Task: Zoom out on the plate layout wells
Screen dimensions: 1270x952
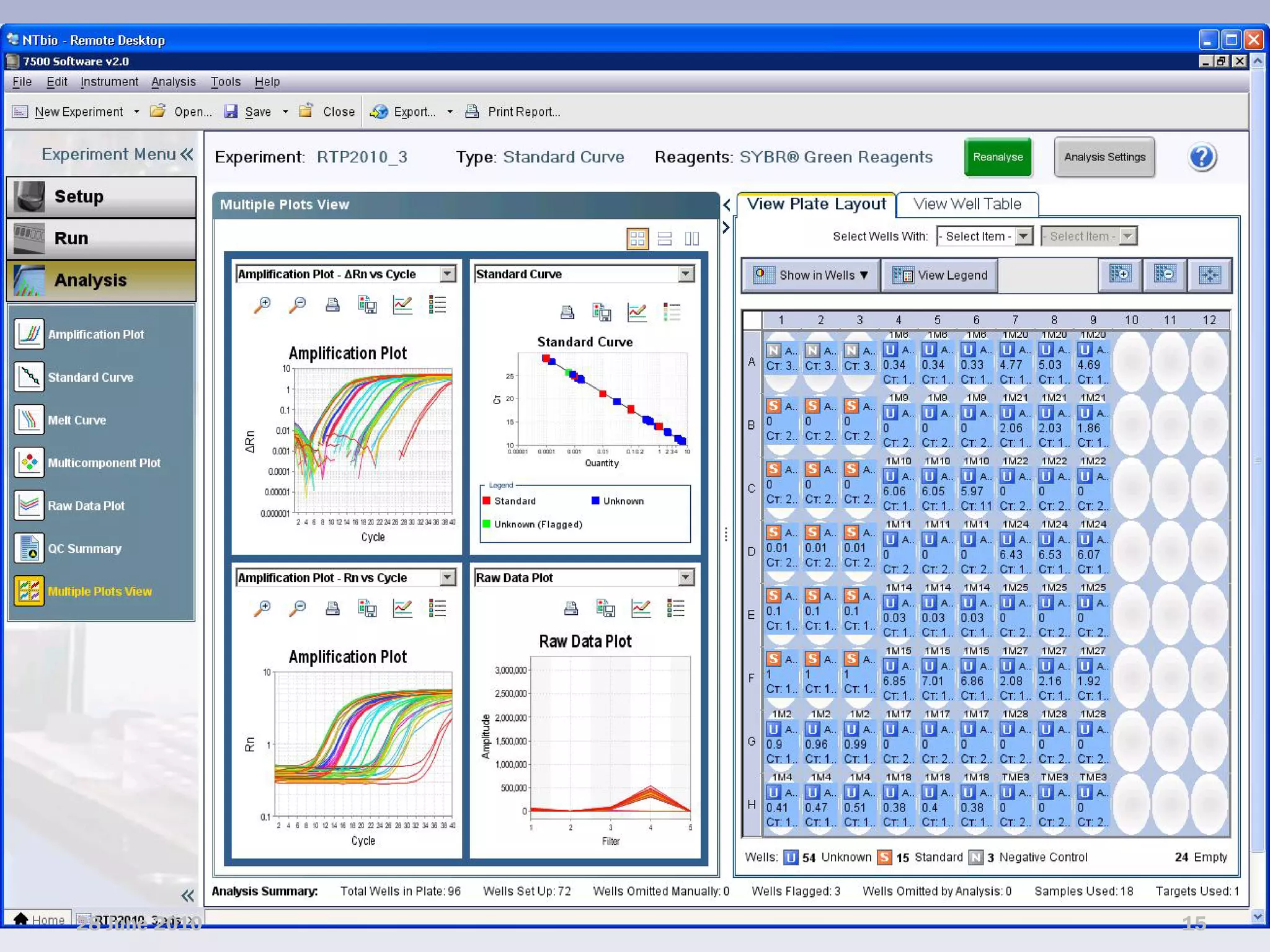Action: click(x=1165, y=275)
